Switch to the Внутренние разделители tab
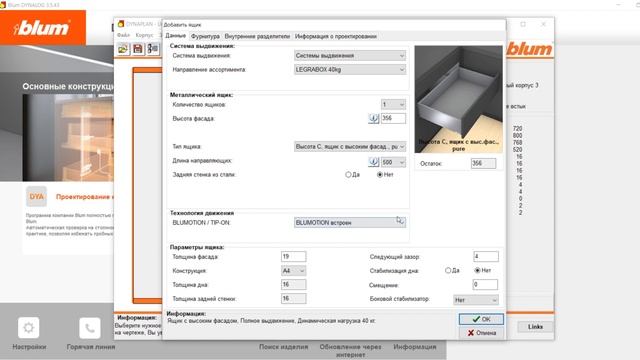640x360 pixels. tap(257, 36)
